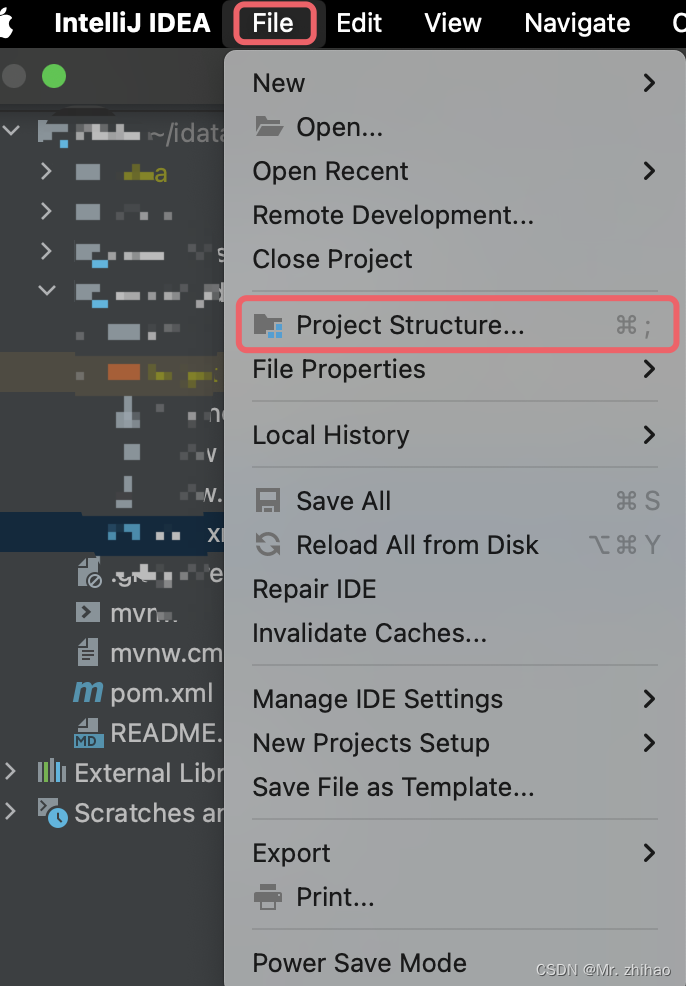Viewport: 686px width, 986px height.
Task: Open the Navigate menu
Action: coord(576,22)
